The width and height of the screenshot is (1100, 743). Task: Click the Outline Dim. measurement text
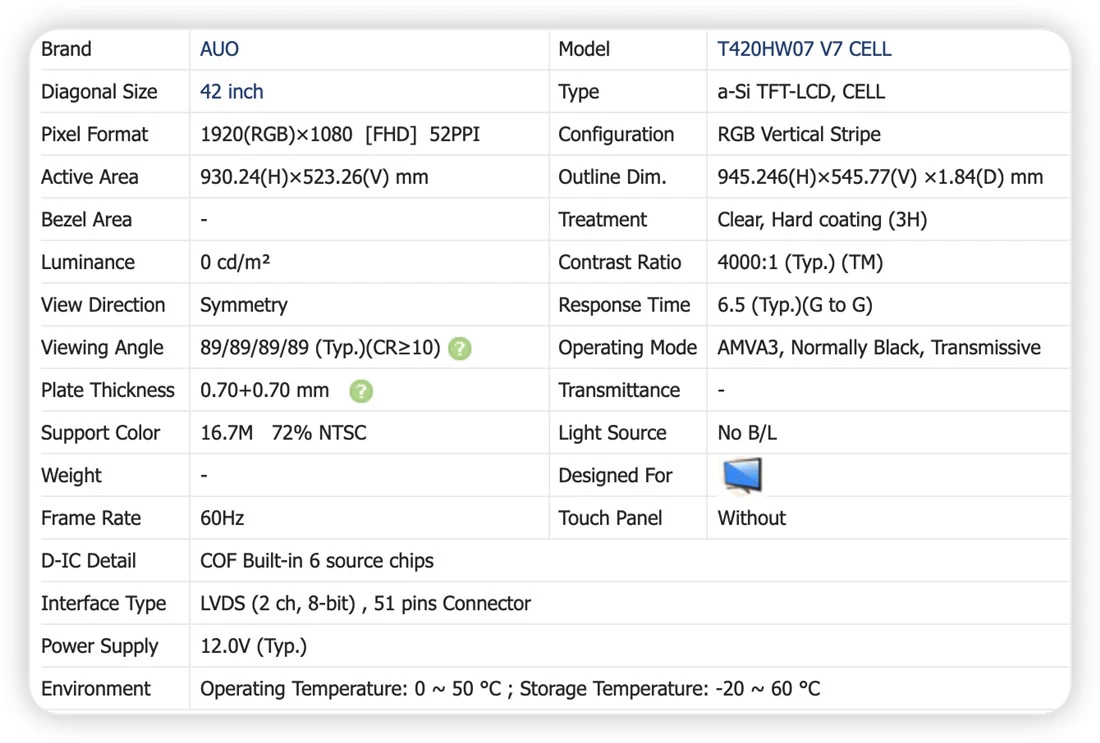(880, 178)
